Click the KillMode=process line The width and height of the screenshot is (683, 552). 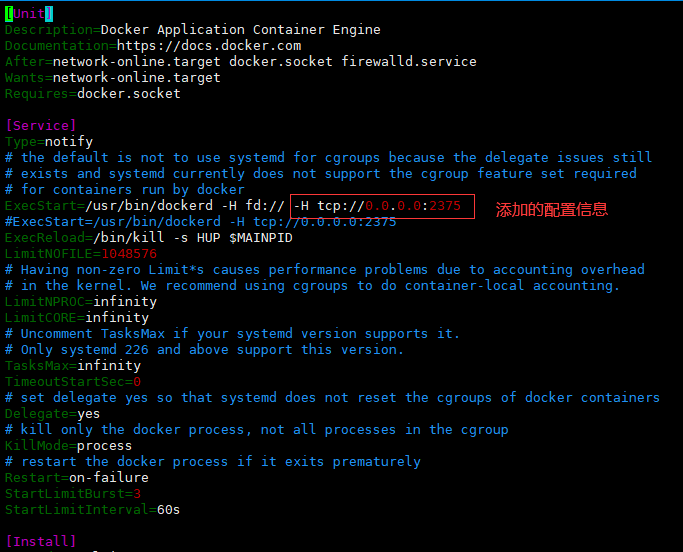(68, 446)
